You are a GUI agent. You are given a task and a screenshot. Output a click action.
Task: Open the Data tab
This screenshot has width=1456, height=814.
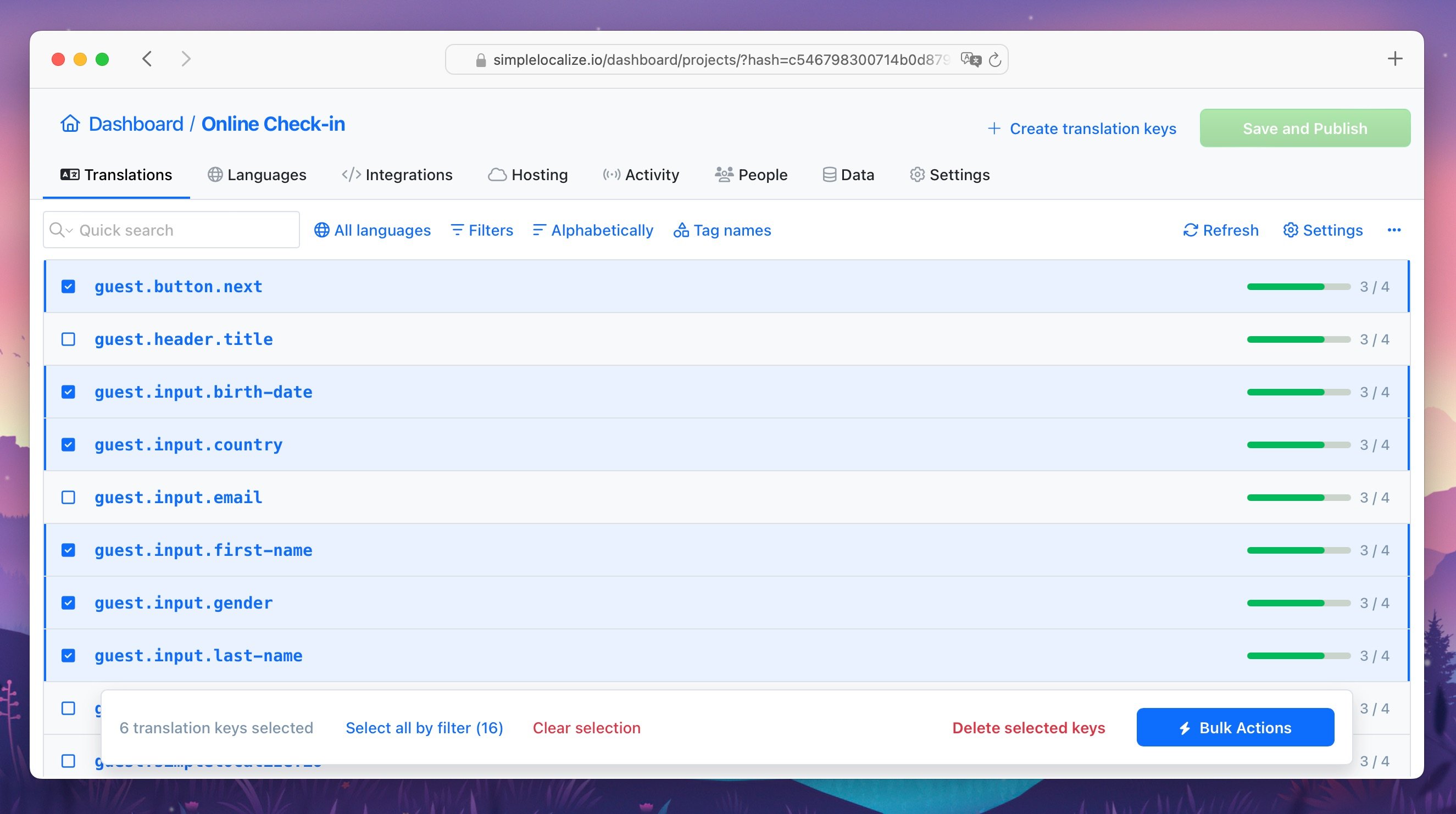pyautogui.click(x=848, y=175)
